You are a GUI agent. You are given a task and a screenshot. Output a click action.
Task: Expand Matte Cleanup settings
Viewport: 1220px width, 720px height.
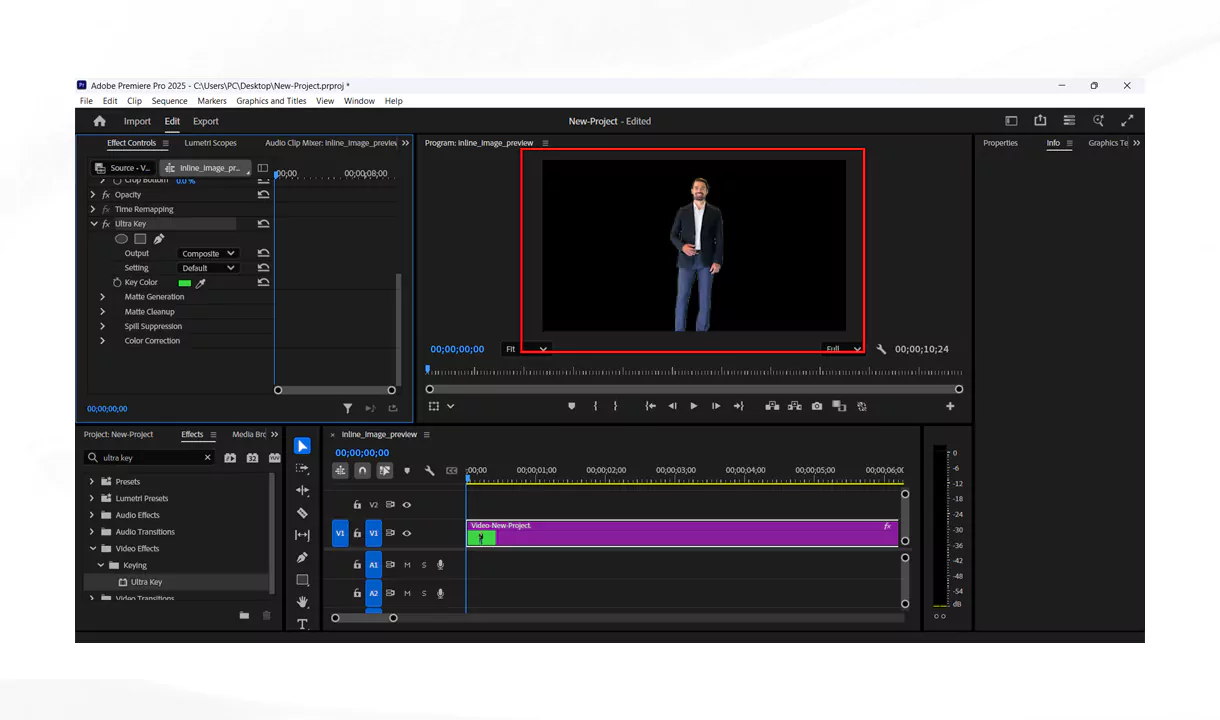[x=102, y=312]
